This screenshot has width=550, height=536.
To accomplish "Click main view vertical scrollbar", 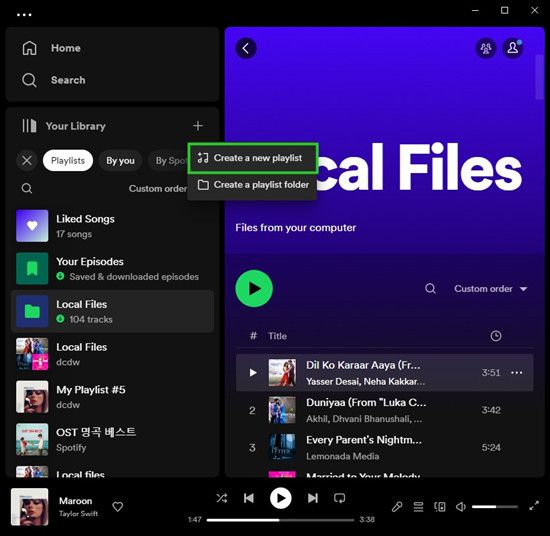I will [x=540, y=77].
